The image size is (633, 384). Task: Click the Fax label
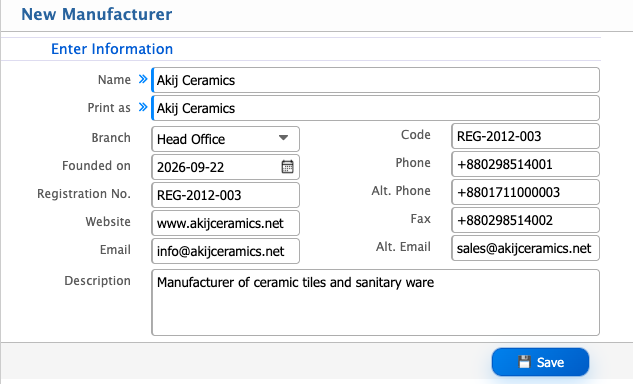pyautogui.click(x=421, y=219)
